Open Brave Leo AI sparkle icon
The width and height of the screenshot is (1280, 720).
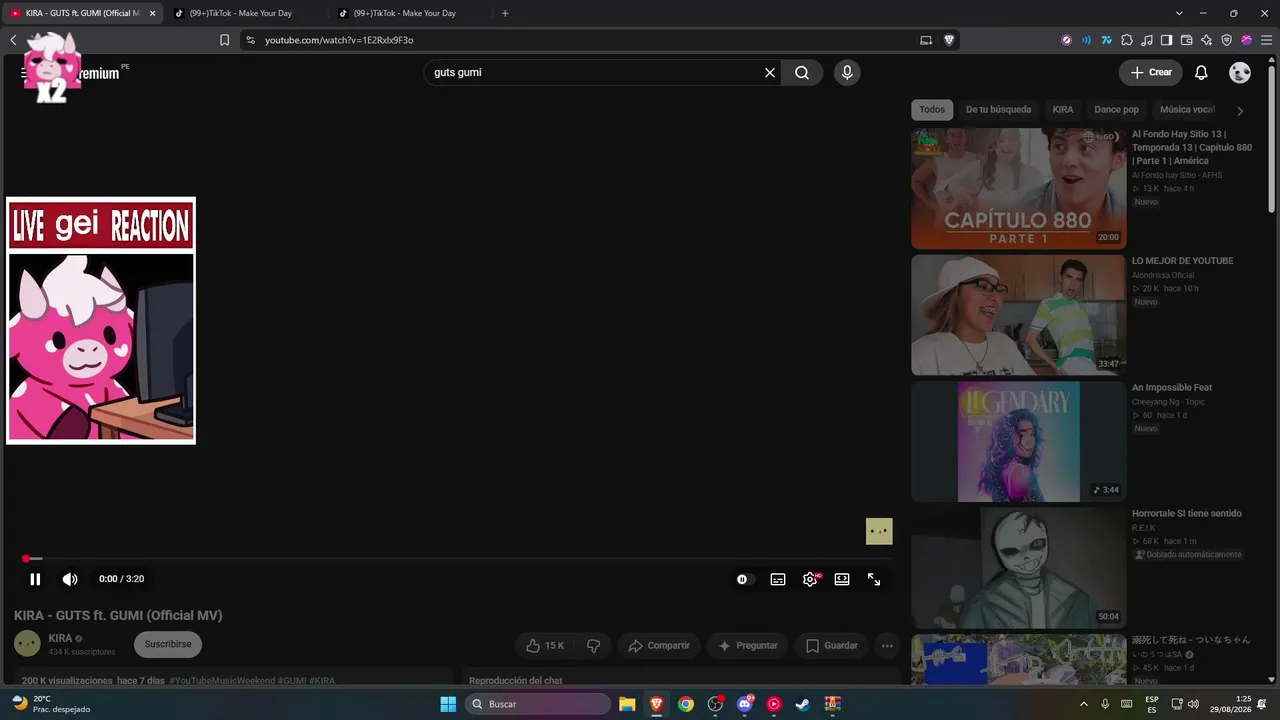pyautogui.click(x=1207, y=40)
